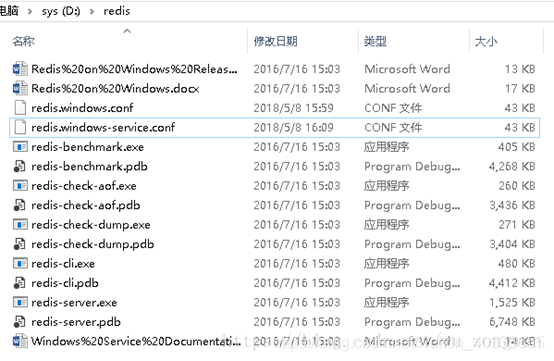The image size is (554, 361).
Task: Click the application icon of redis-check-aof.exe
Action: tap(20, 185)
